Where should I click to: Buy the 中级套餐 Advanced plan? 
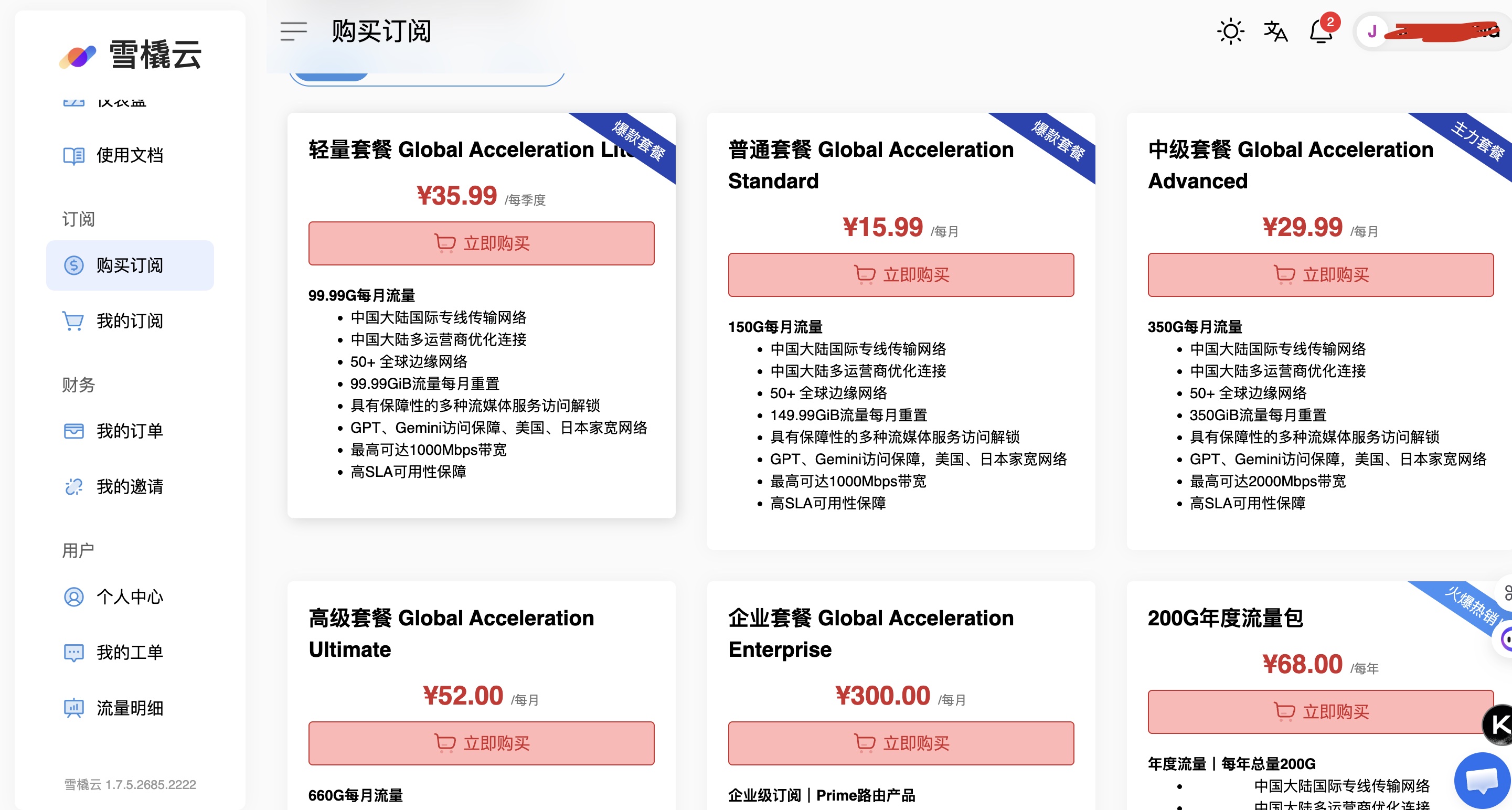coord(1321,275)
